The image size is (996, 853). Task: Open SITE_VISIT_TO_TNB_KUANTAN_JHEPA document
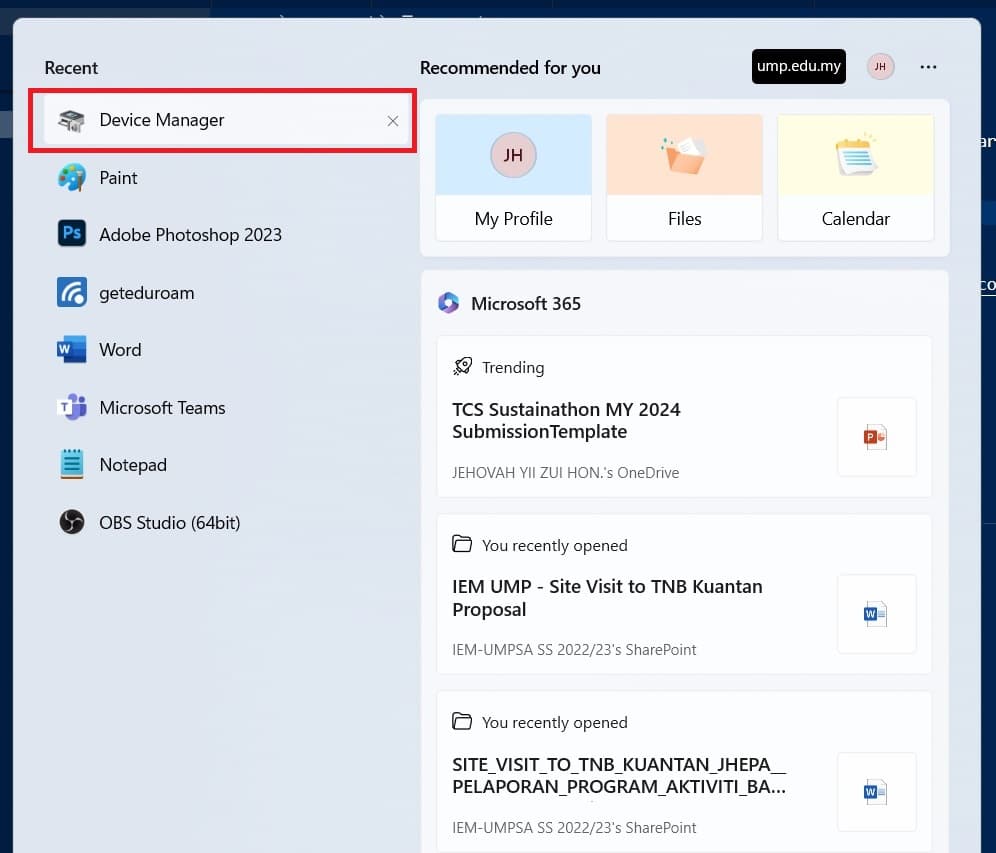click(x=619, y=776)
